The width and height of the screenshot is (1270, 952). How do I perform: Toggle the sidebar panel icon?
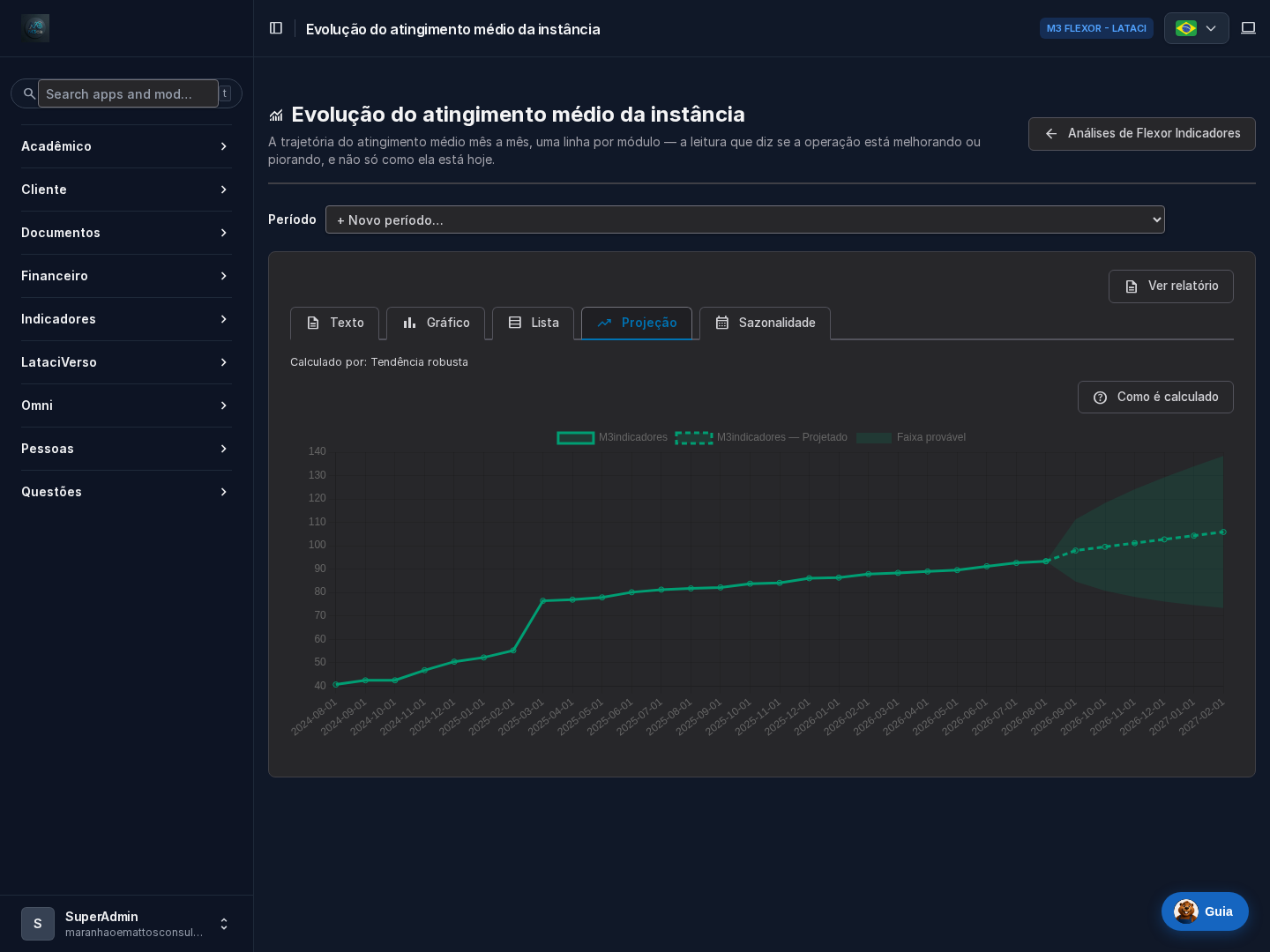click(276, 28)
